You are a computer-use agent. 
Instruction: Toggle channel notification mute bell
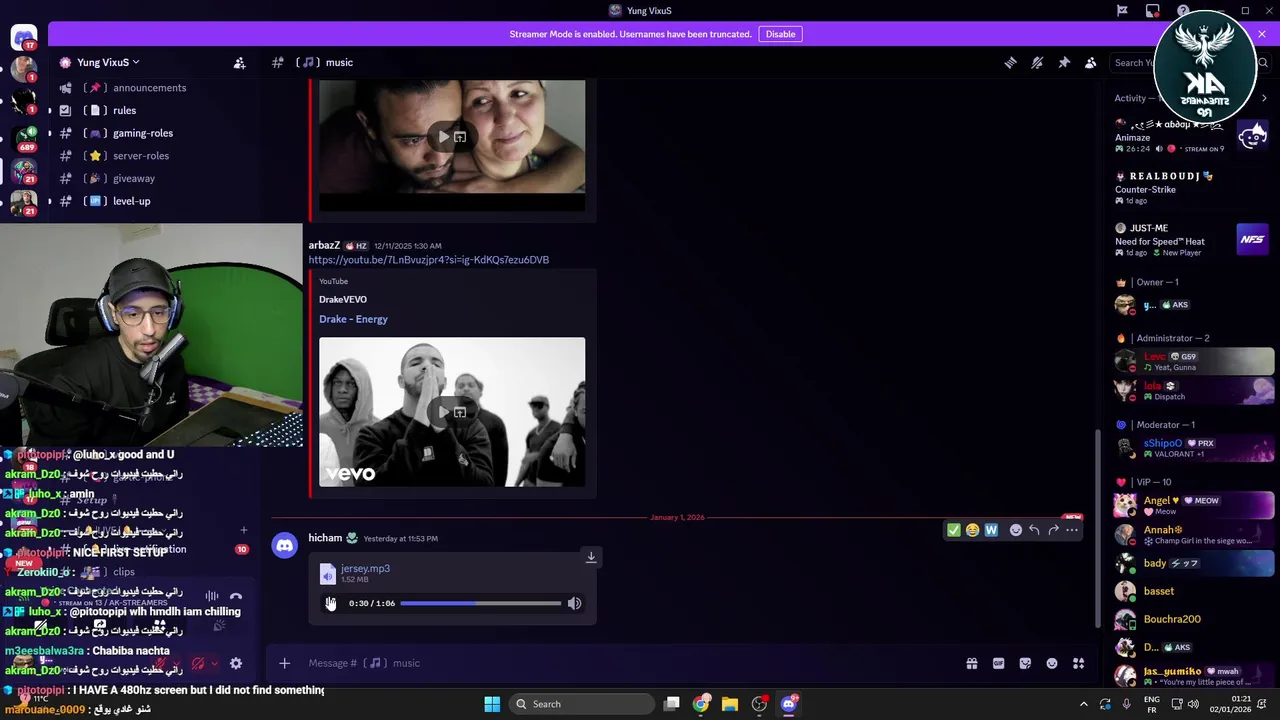point(1037,62)
